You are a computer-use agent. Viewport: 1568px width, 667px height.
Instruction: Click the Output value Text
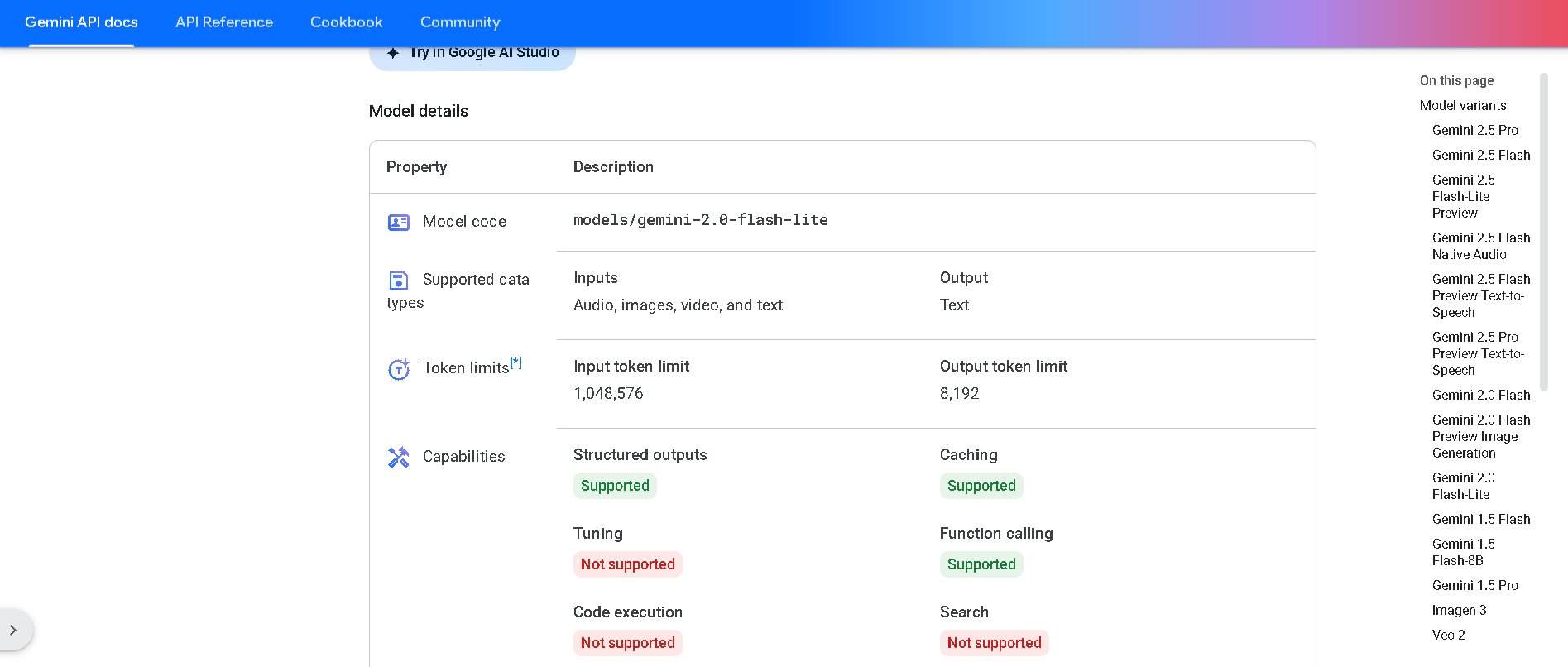click(954, 305)
